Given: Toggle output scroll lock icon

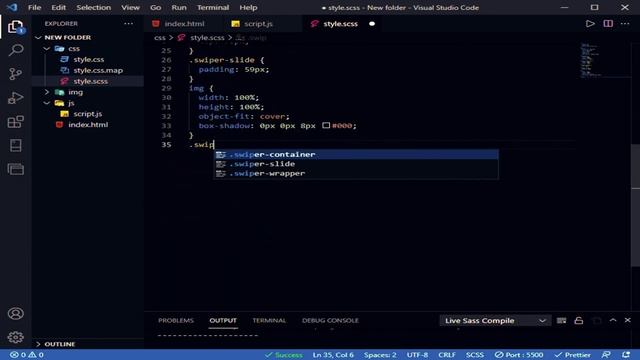Looking at the screenshot, I should [x=579, y=320].
